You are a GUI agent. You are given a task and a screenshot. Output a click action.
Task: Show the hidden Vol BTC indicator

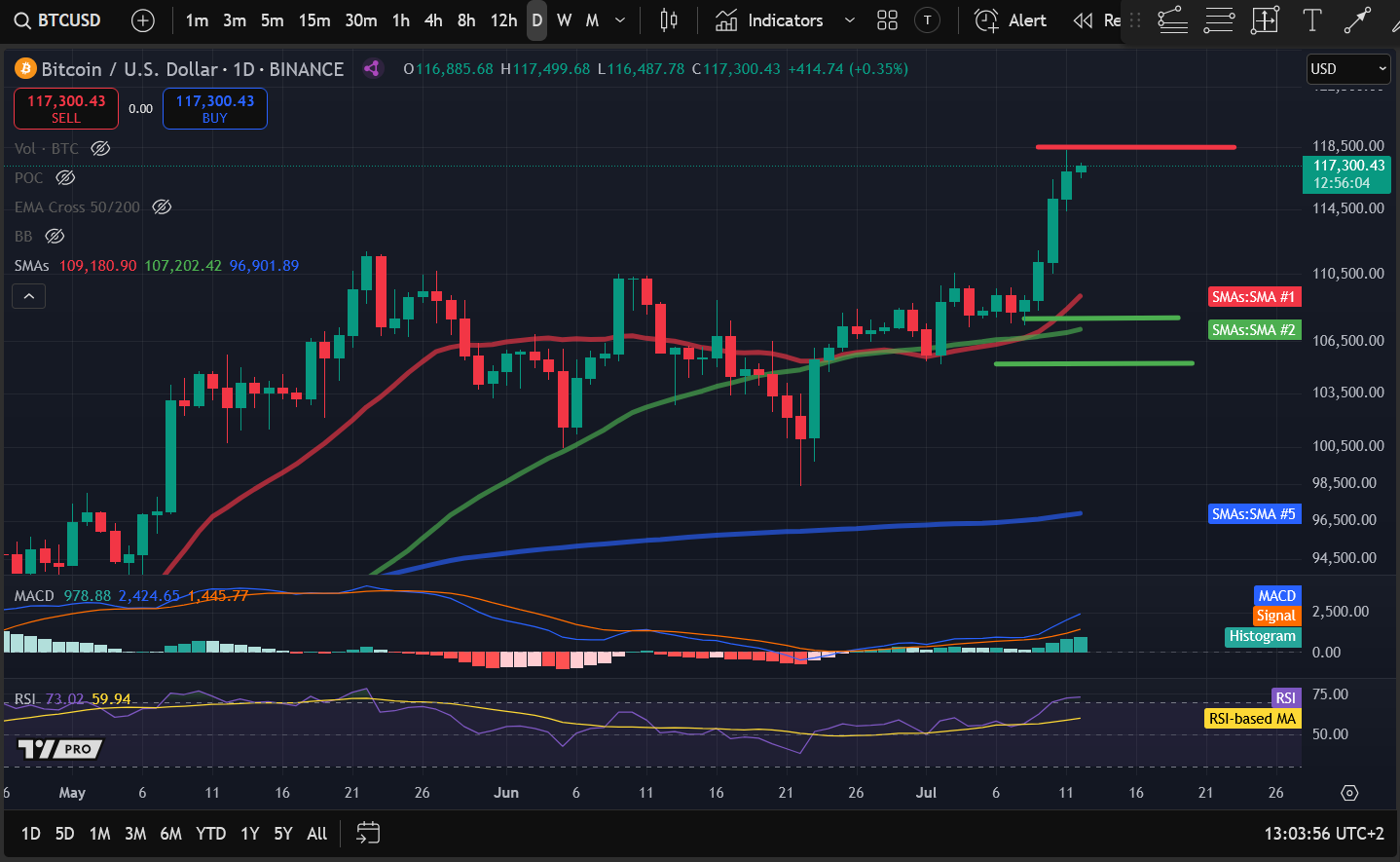(100, 148)
